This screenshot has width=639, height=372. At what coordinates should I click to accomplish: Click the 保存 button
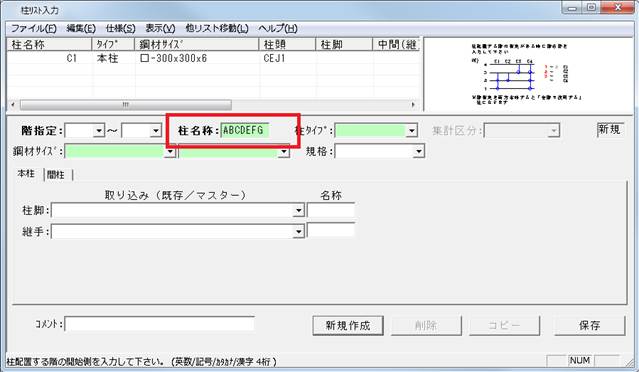pos(589,325)
